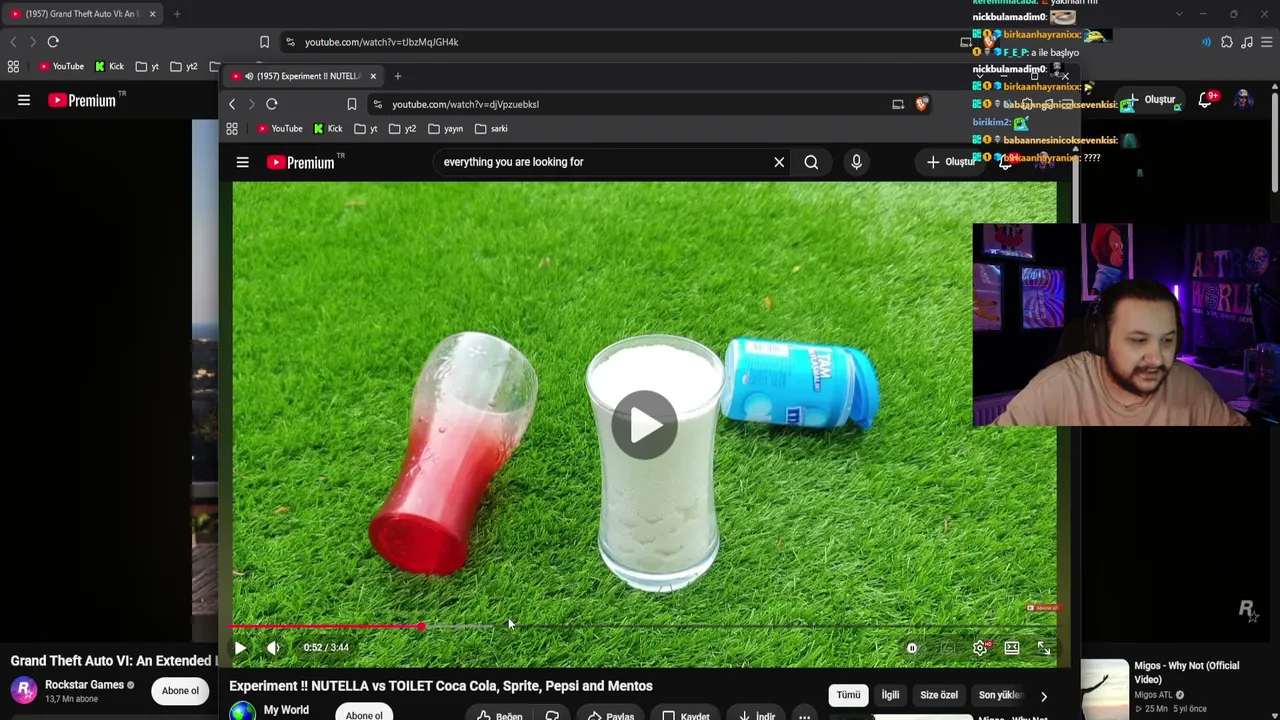
Task: Expand the sarki bookmark folder
Action: click(492, 129)
